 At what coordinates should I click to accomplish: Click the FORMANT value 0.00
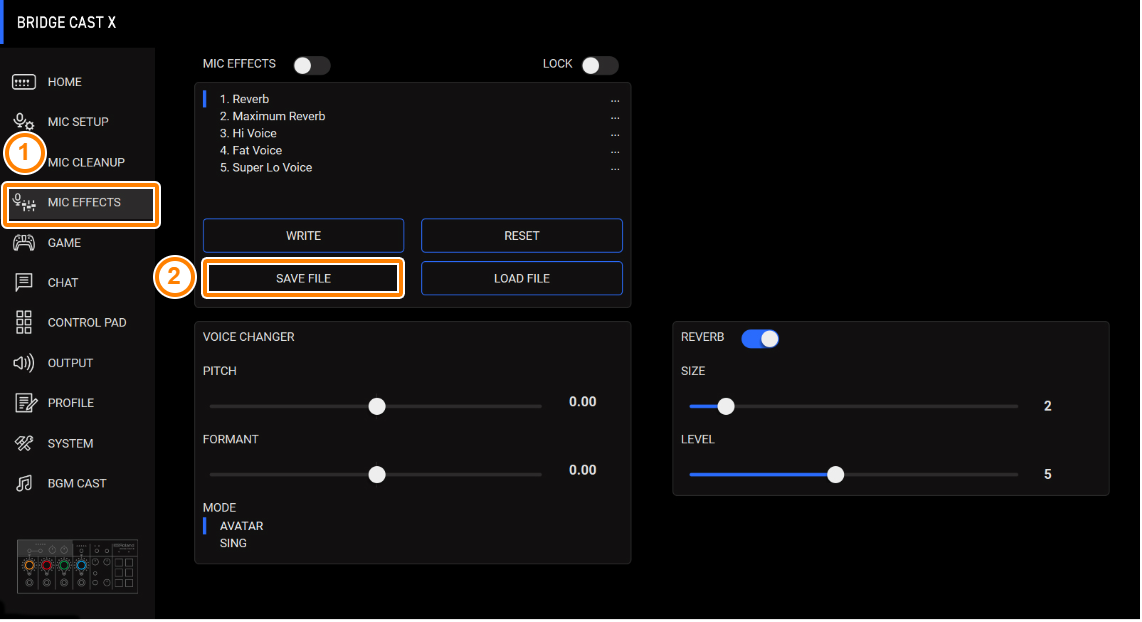(583, 471)
